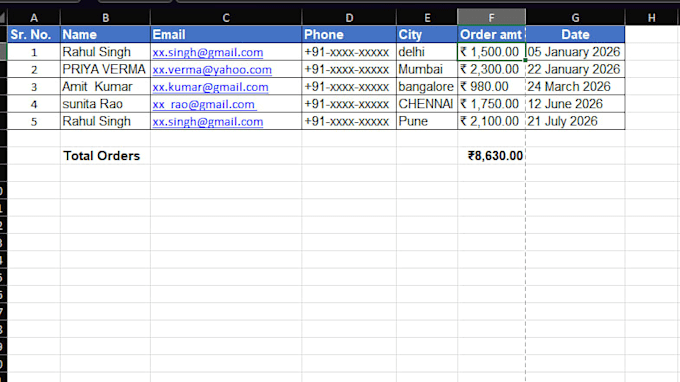Click the Total Orders label cell
680x382 pixels.
coord(105,156)
